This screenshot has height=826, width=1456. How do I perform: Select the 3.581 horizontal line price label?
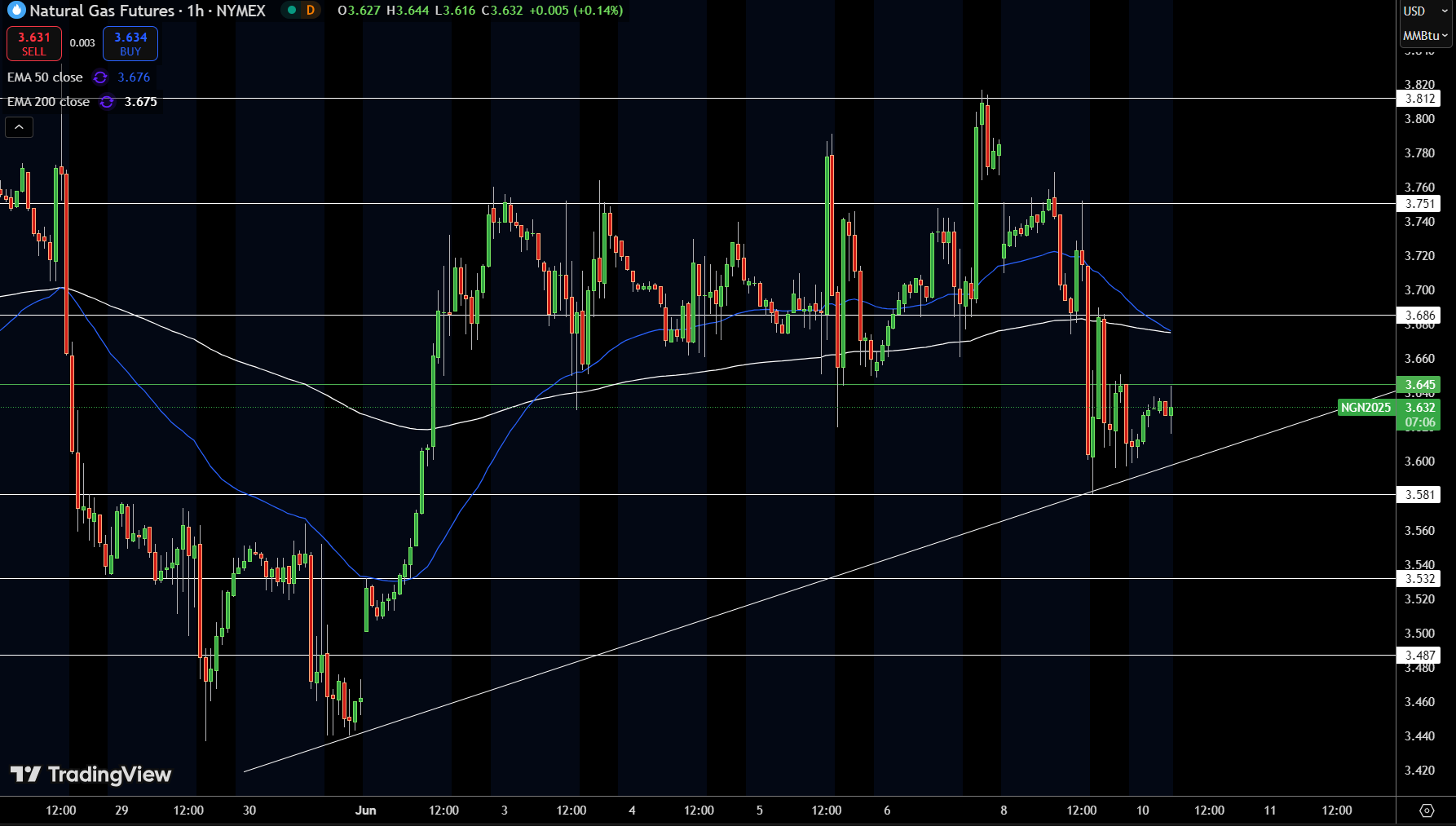click(1419, 495)
